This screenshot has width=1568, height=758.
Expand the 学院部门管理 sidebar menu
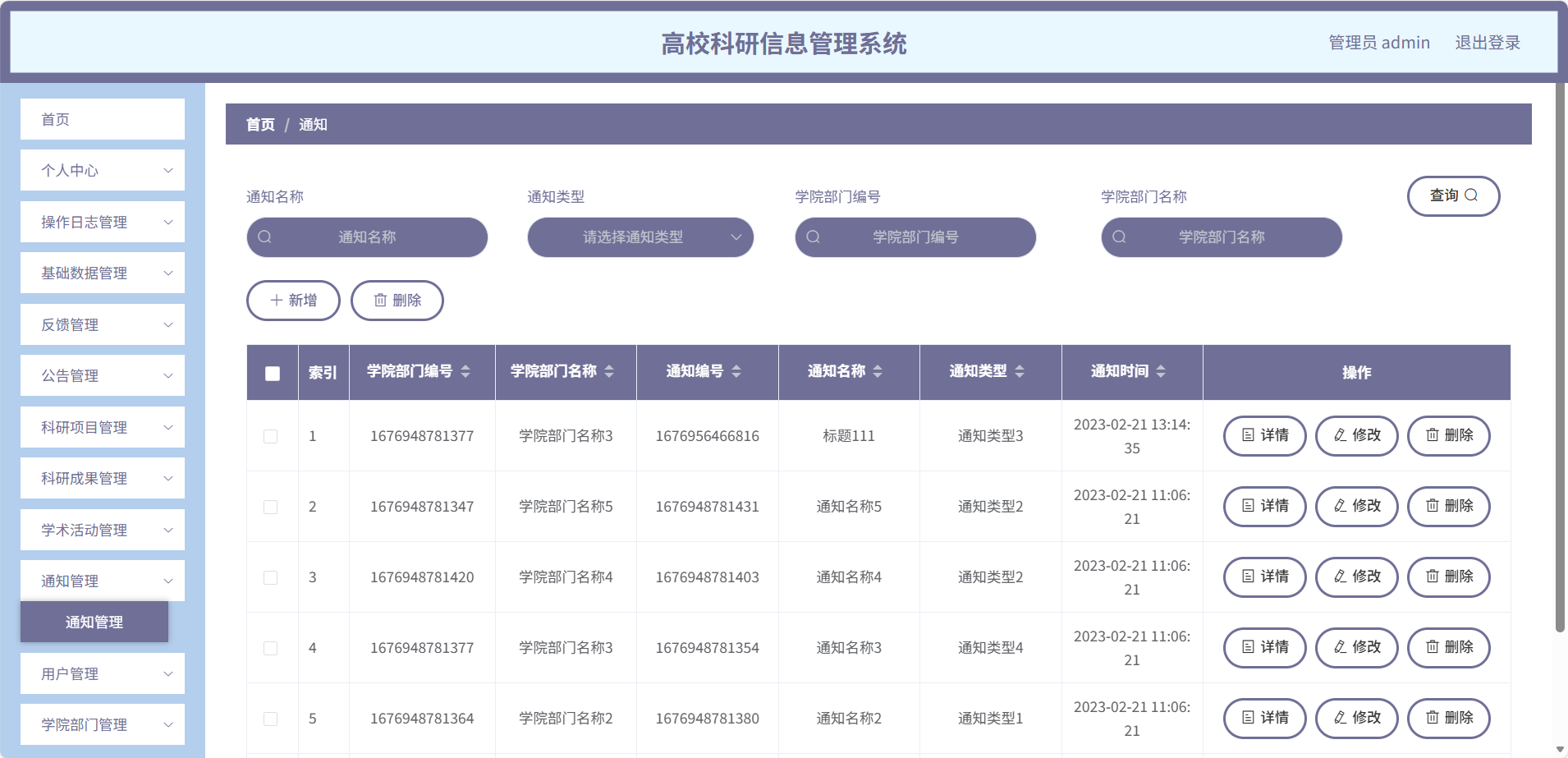point(103,724)
